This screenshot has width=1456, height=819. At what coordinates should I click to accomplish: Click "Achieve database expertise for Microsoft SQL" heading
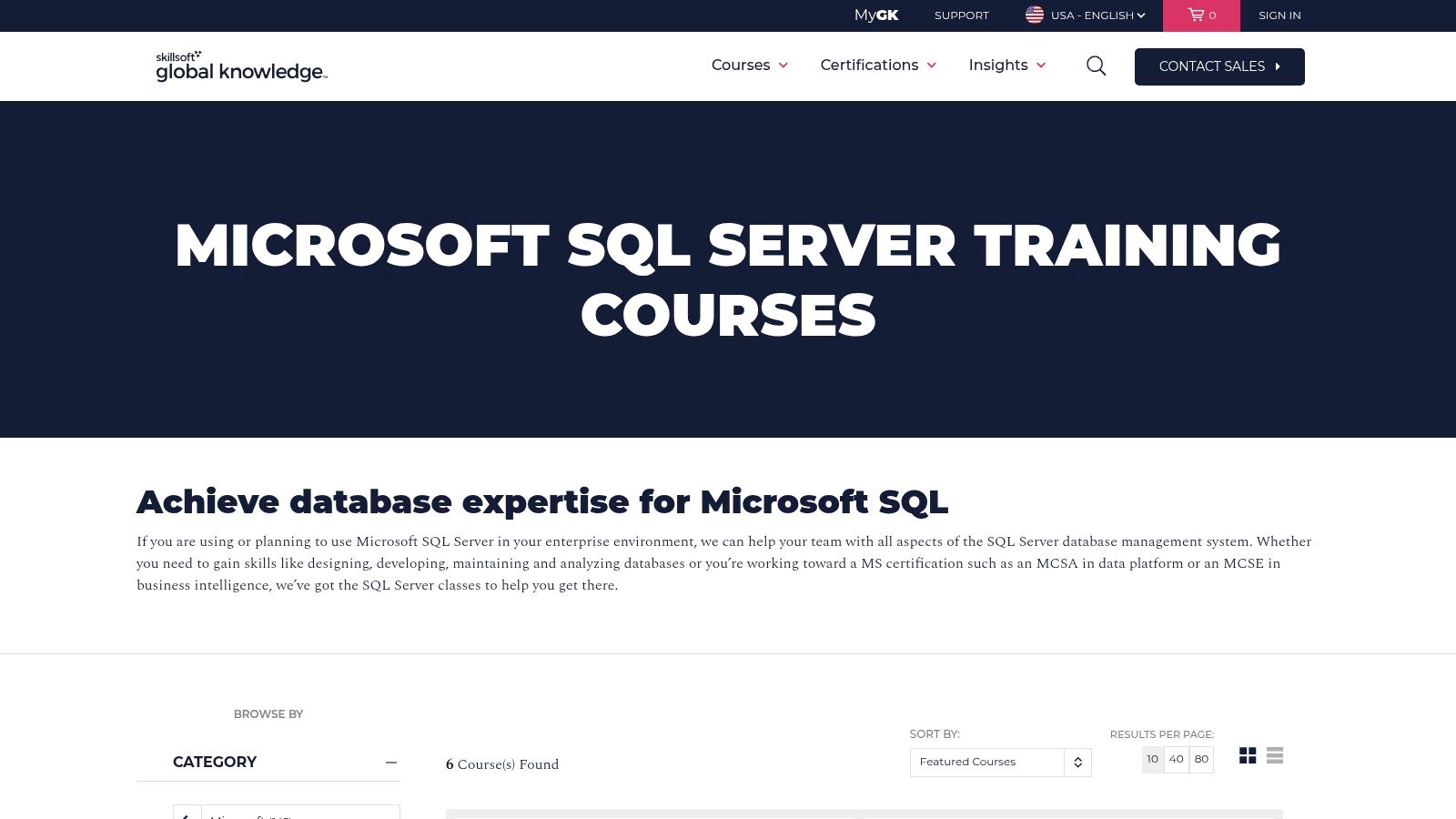point(542,501)
